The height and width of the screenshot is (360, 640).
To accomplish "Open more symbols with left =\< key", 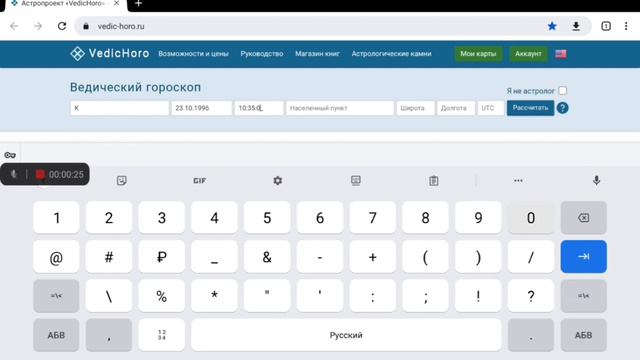I will 56,296.
